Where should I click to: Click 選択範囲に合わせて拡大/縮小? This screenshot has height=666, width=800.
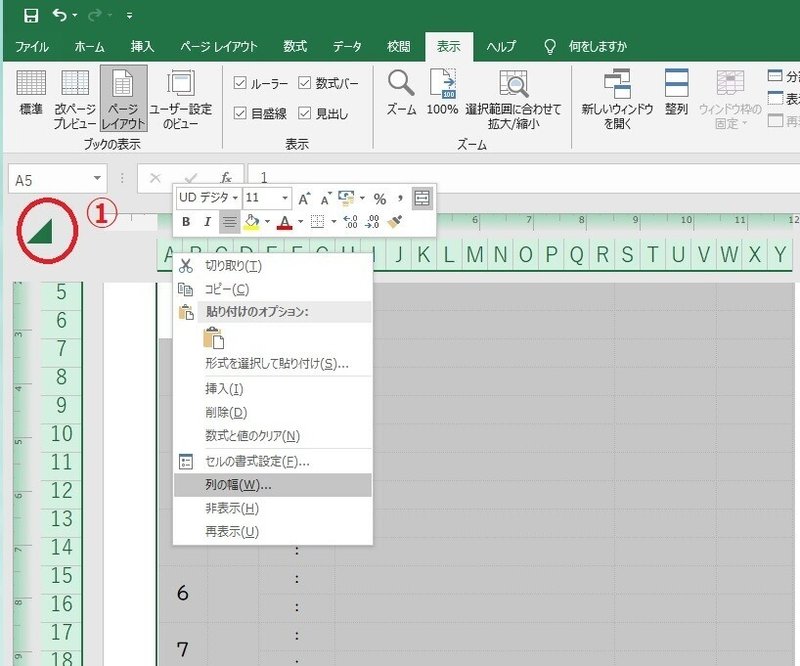point(513,100)
